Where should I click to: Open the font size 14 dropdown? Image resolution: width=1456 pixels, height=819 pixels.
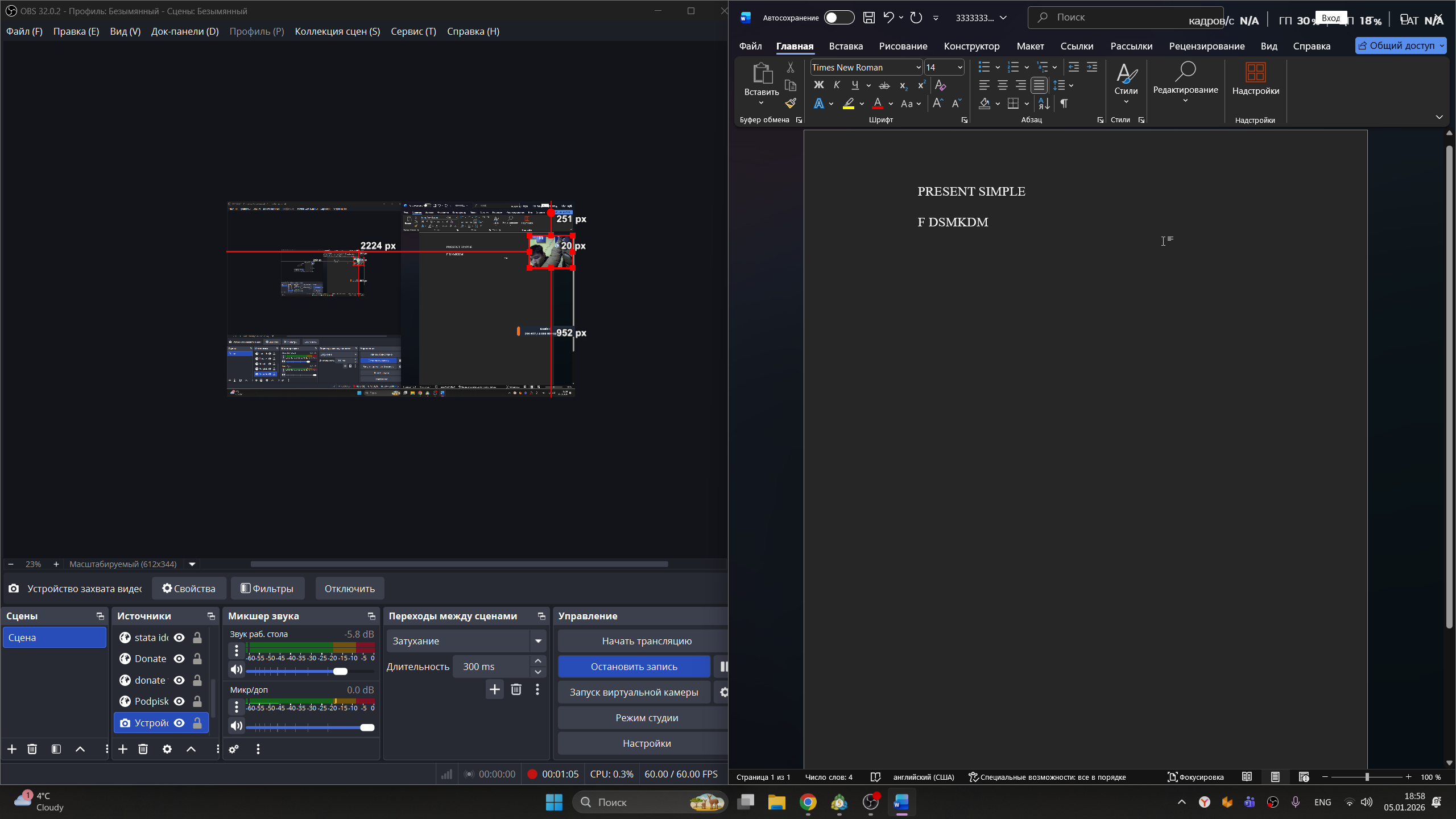[x=960, y=67]
